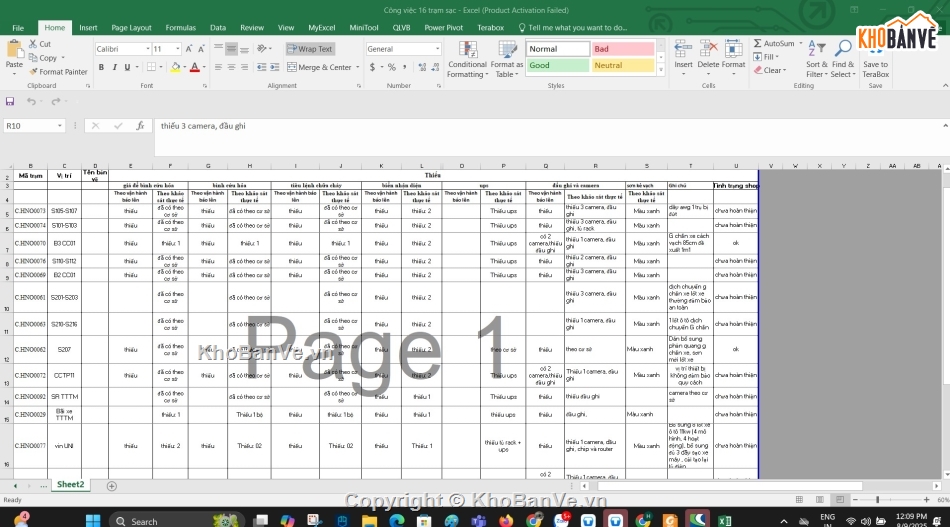Screen dimensions: 950x527
Task: Center text horizontally icon
Action: [x=231, y=67]
